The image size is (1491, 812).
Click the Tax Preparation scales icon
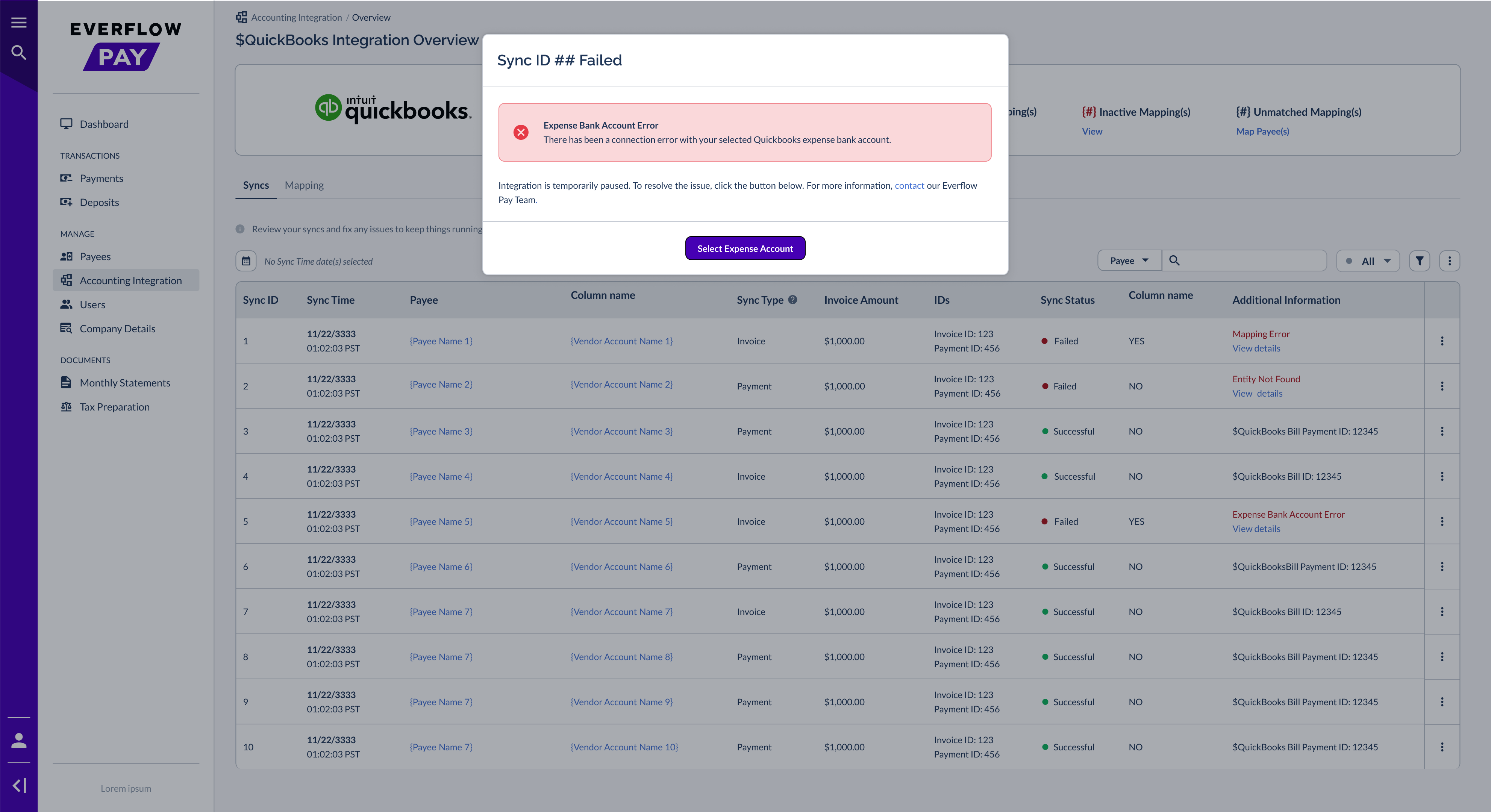tap(66, 407)
